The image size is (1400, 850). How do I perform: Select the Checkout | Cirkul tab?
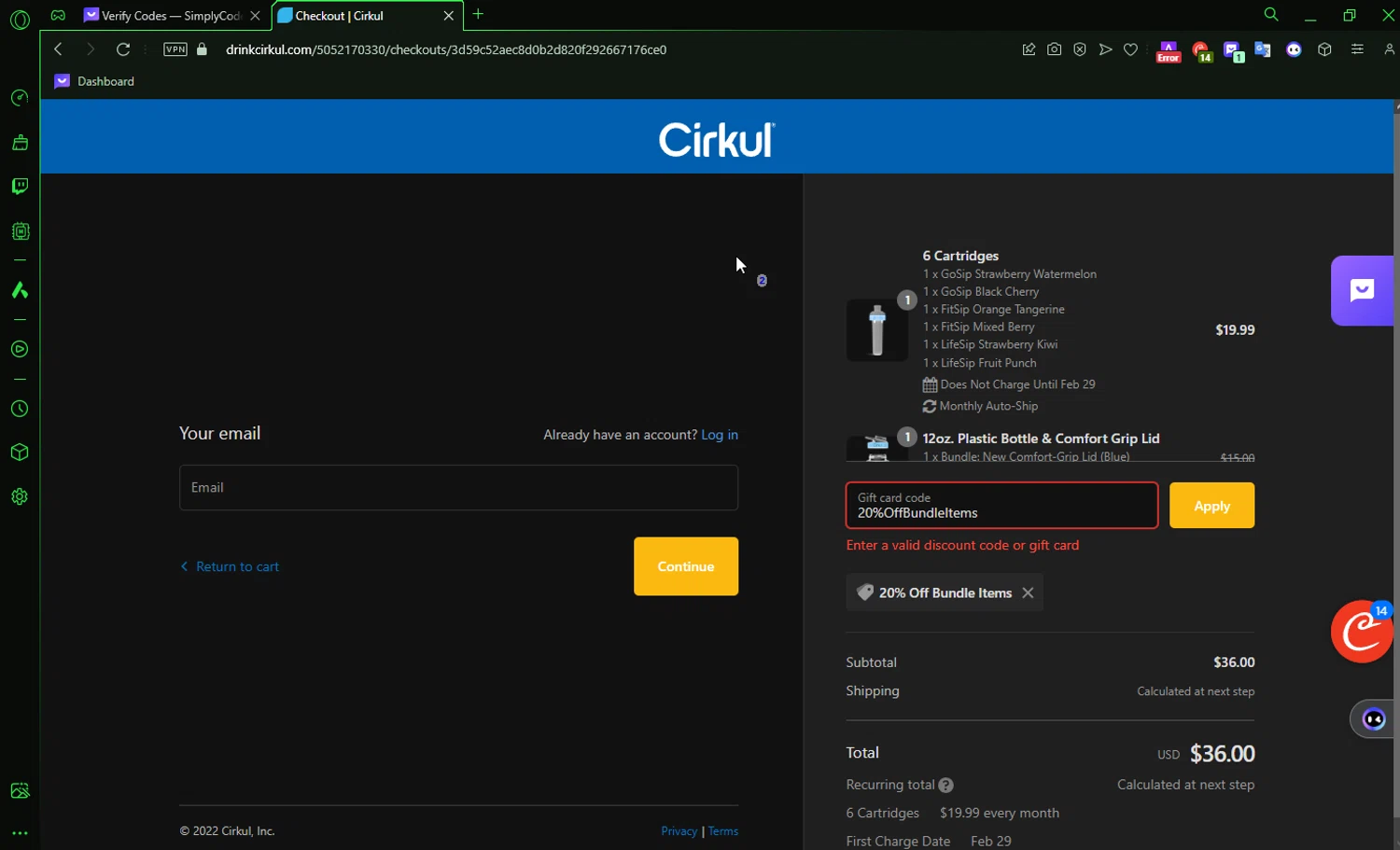[x=358, y=16]
